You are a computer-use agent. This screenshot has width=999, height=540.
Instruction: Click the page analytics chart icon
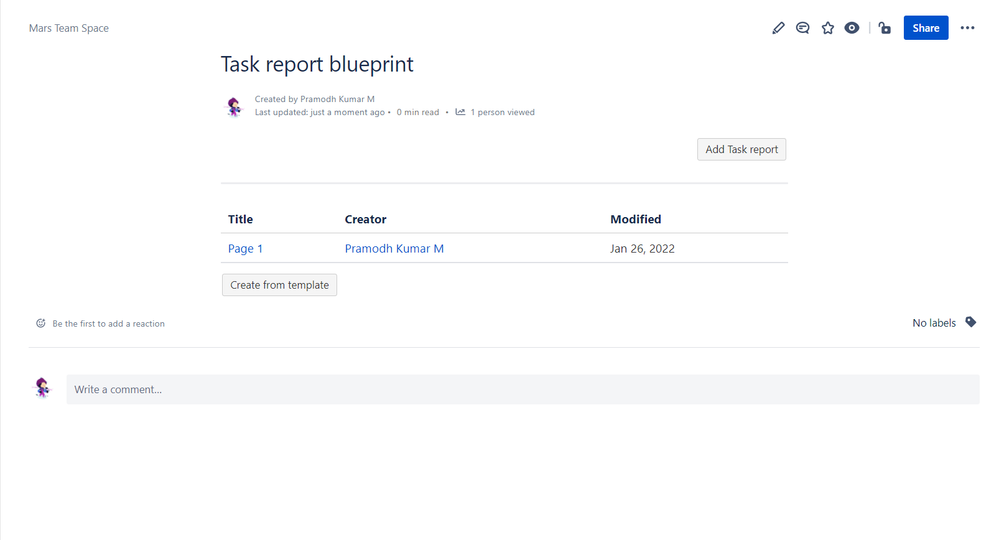(460, 112)
